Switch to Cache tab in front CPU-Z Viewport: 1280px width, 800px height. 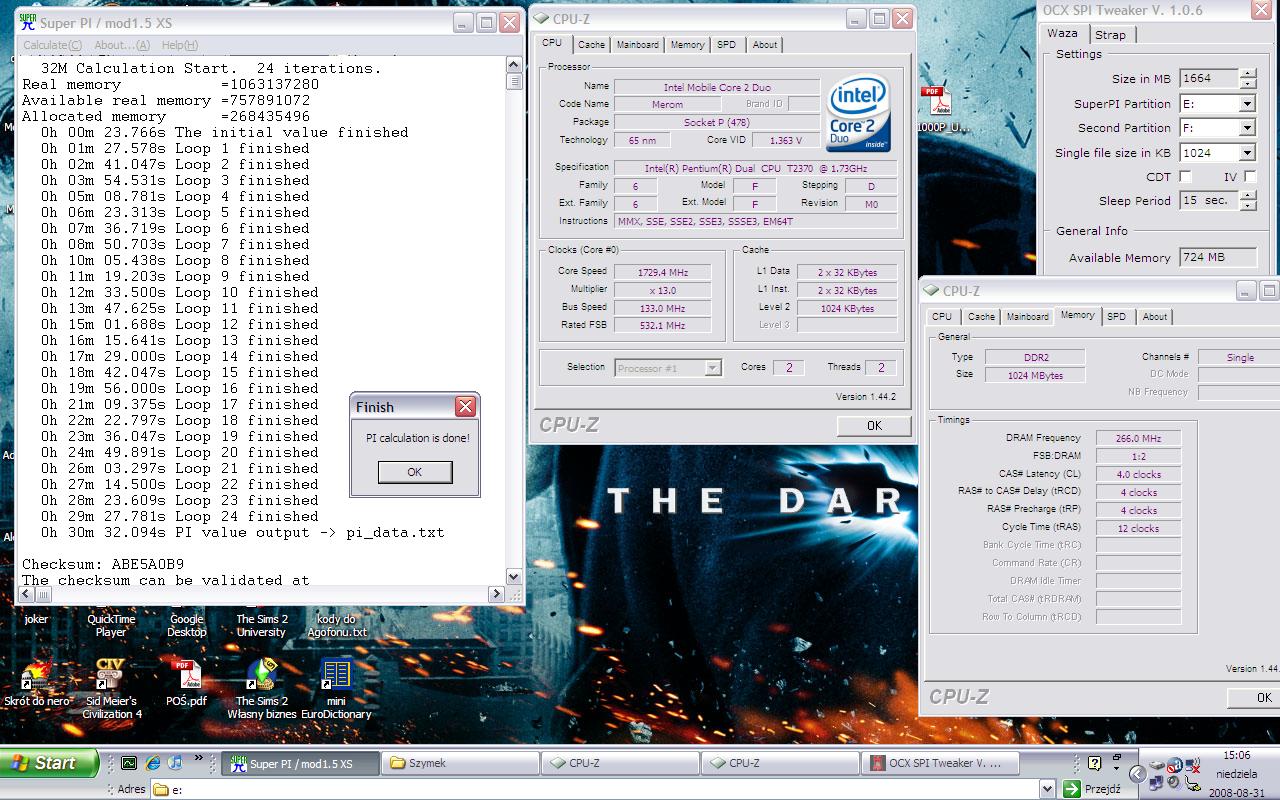(591, 45)
